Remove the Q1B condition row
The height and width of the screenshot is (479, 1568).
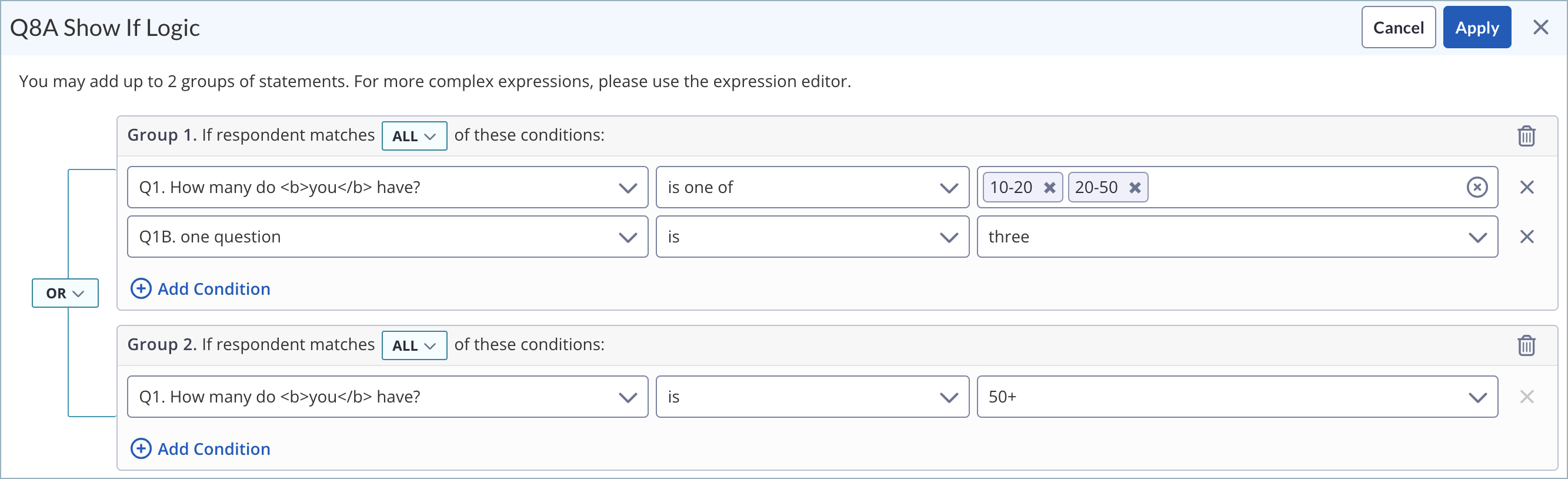[x=1527, y=237]
